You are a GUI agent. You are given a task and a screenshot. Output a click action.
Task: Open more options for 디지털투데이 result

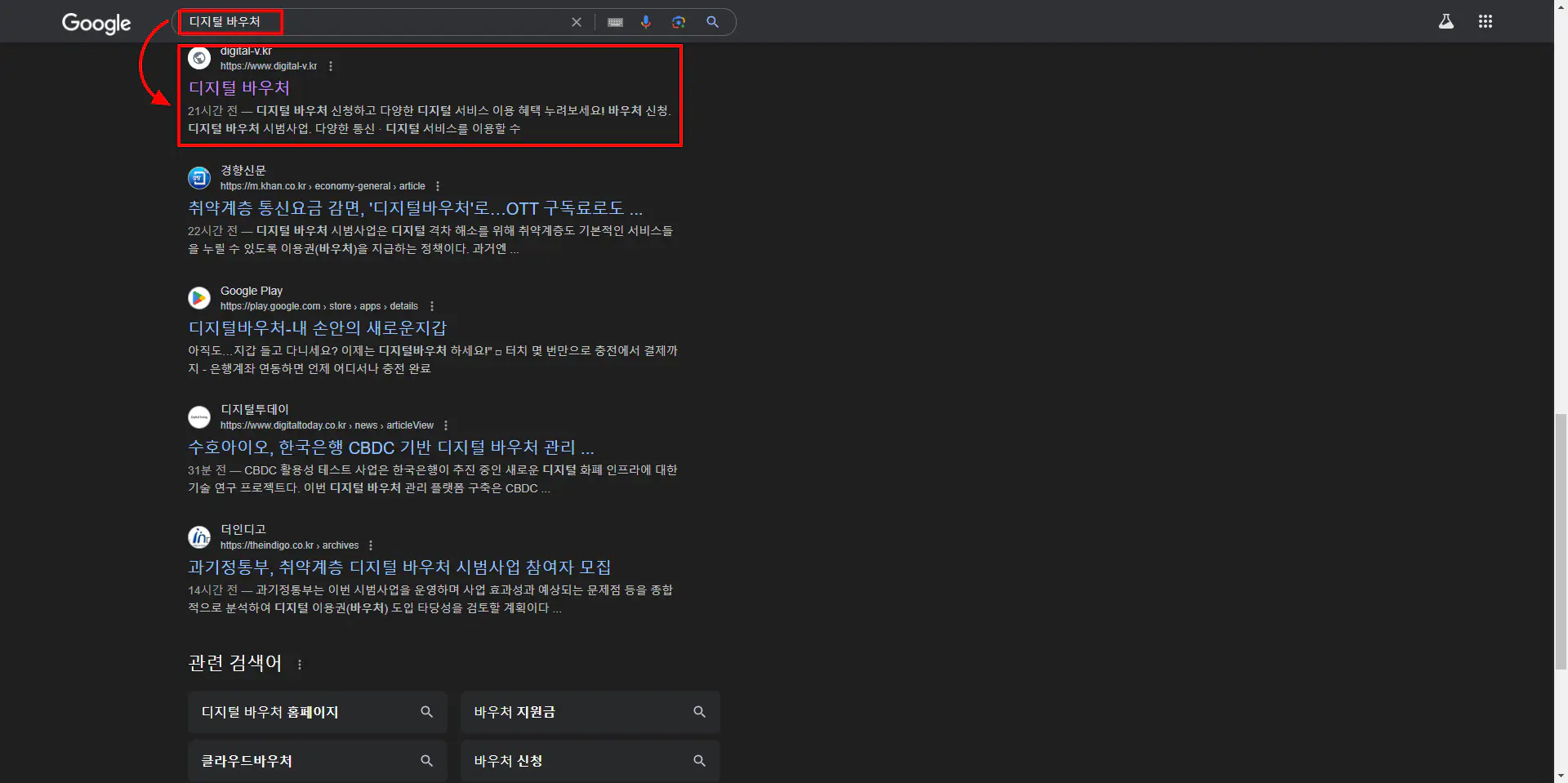pyautogui.click(x=446, y=425)
